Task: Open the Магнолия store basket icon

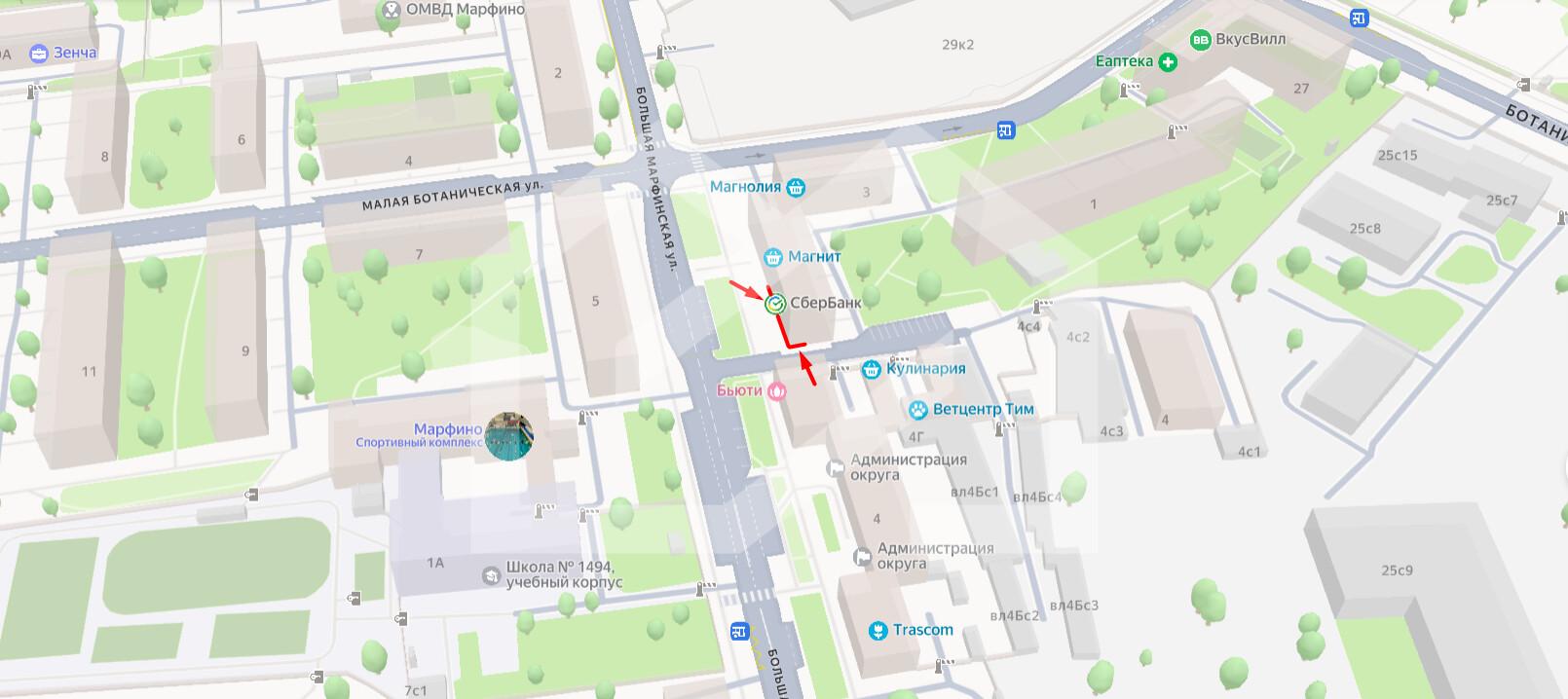Action: tap(796, 187)
